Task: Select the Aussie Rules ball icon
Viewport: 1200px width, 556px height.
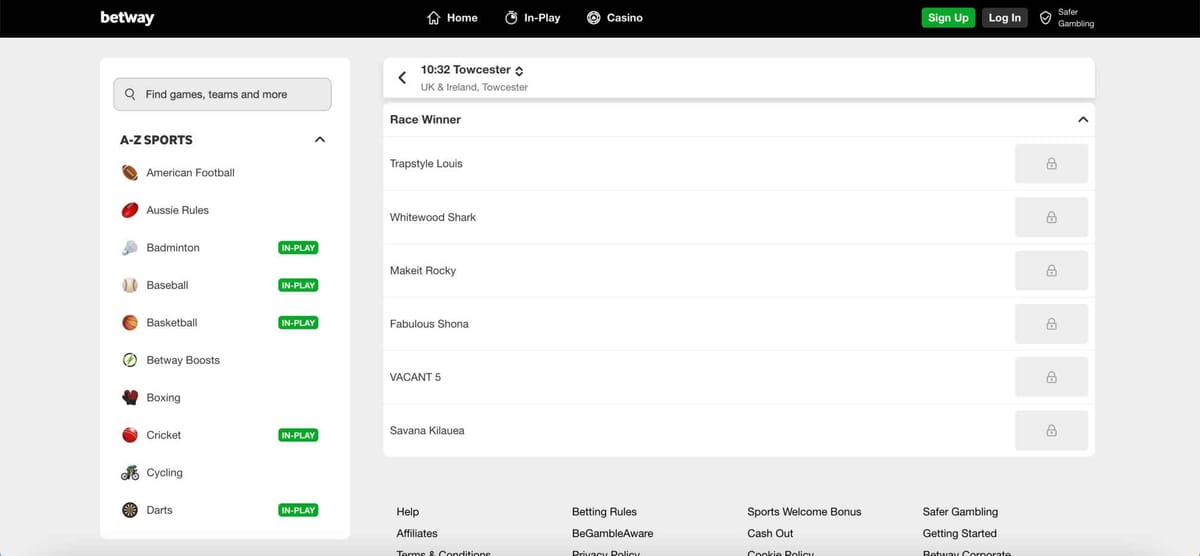Action: click(130, 210)
